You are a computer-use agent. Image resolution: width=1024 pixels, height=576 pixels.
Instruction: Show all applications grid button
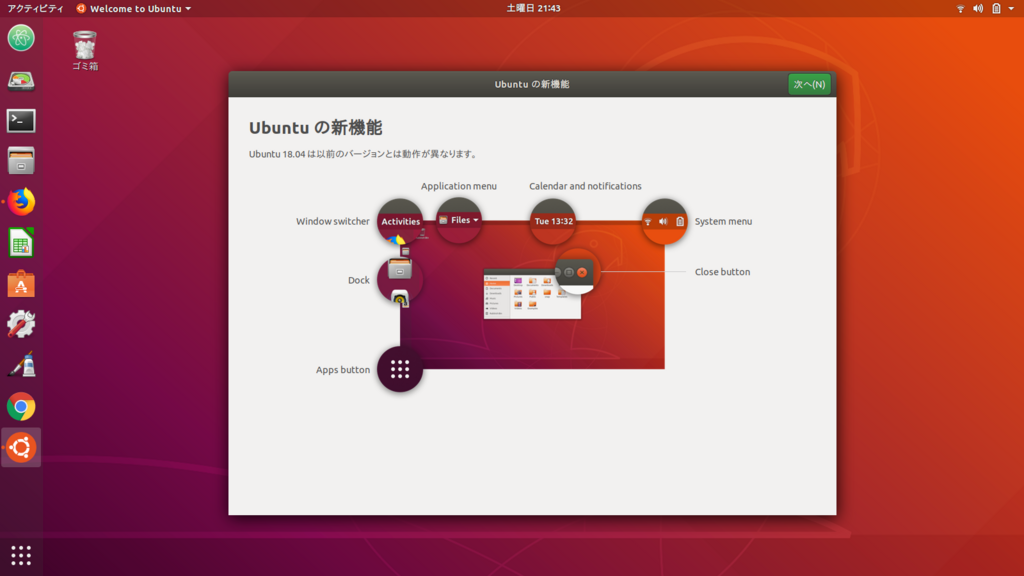click(21, 556)
